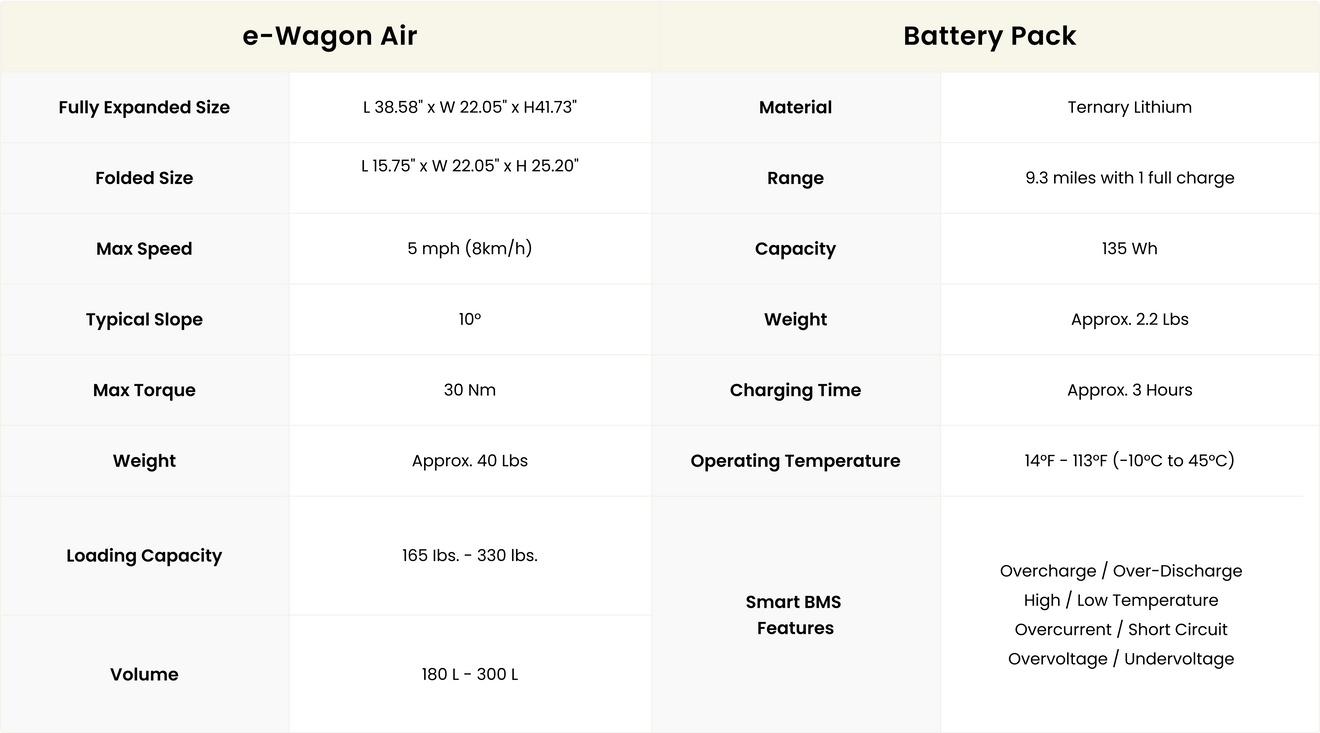Click the Approx. 2.2 Lbs battery weight
1320x733 pixels.
coord(1129,319)
